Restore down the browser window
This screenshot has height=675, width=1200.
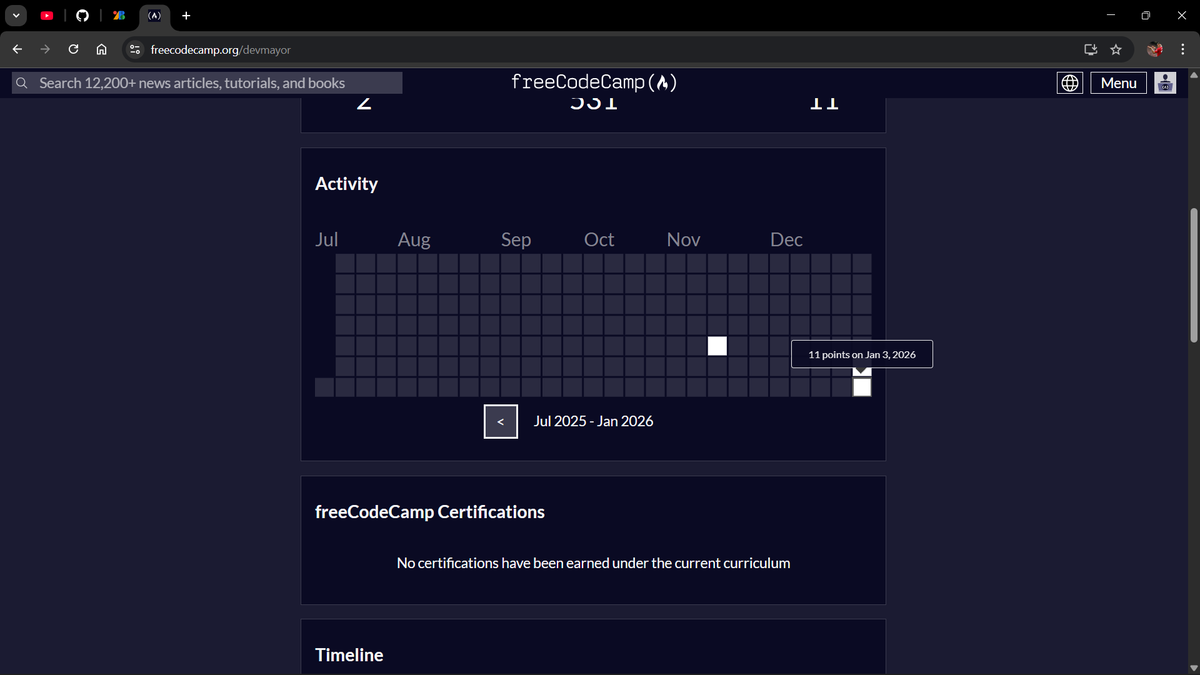[1145, 15]
